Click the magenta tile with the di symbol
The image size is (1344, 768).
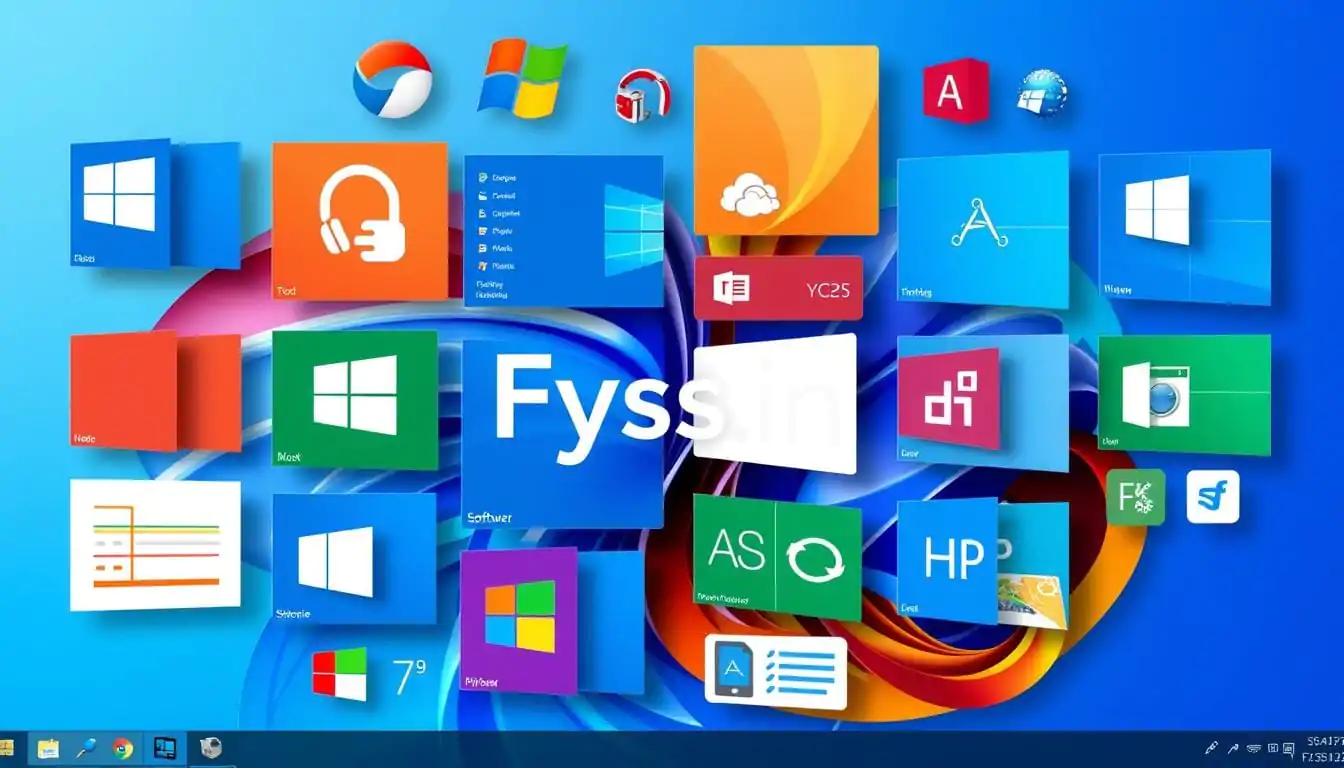[950, 398]
